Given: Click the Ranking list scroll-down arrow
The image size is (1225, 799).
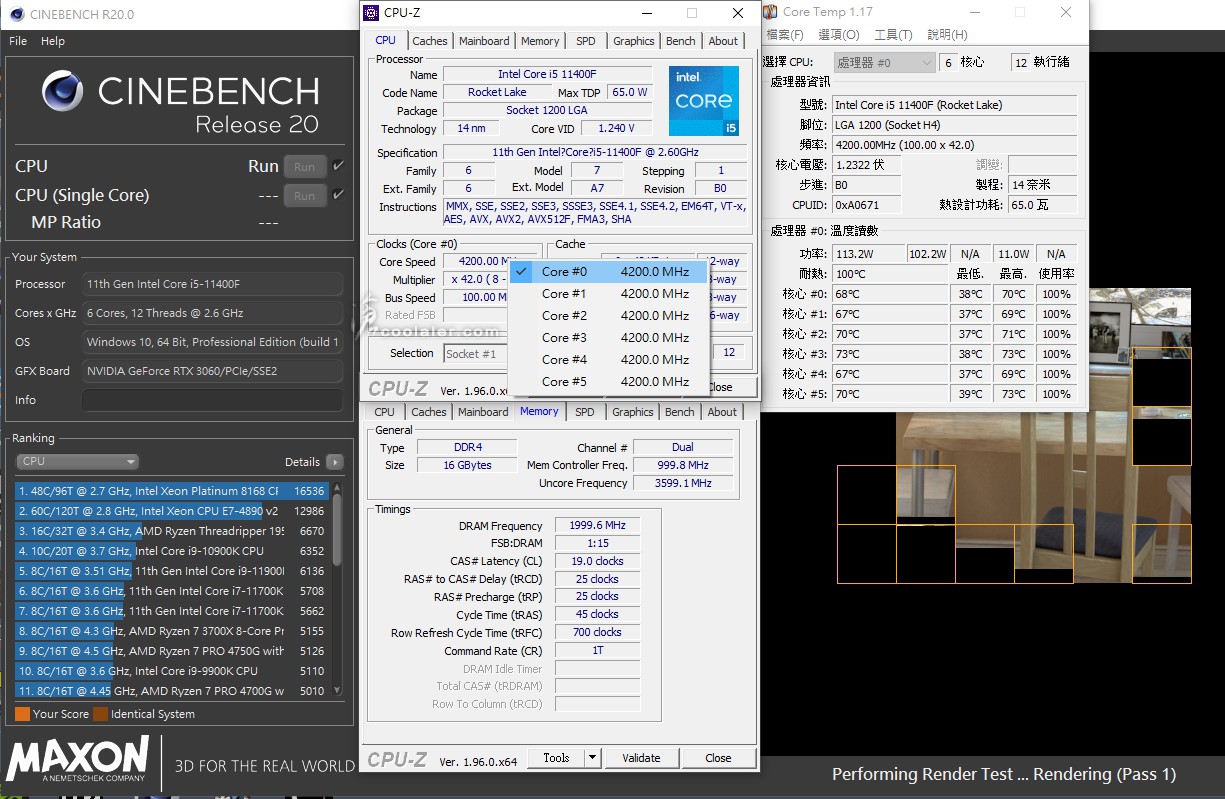Looking at the screenshot, I should (x=337, y=691).
